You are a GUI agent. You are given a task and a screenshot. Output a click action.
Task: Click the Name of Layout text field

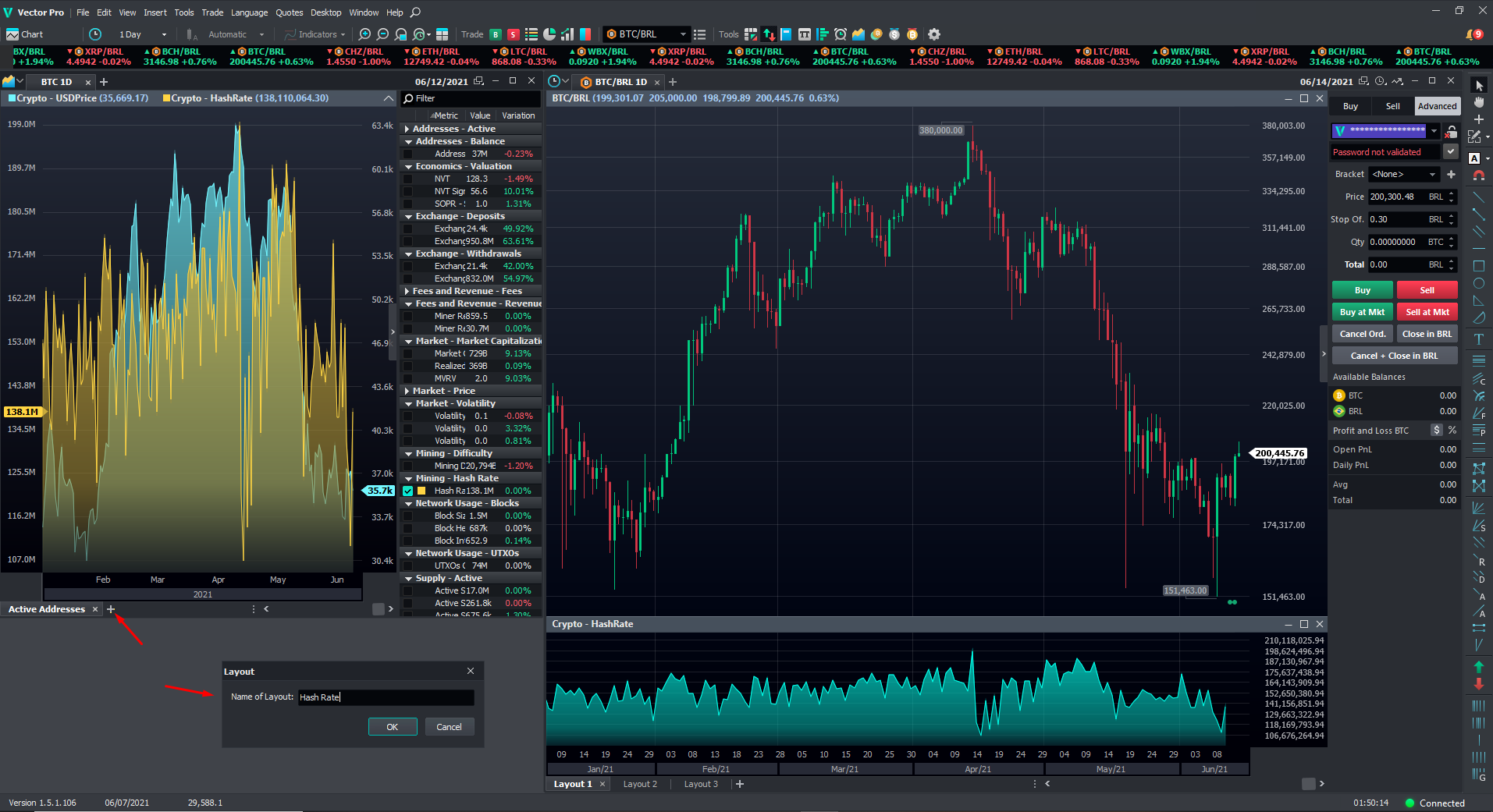386,697
